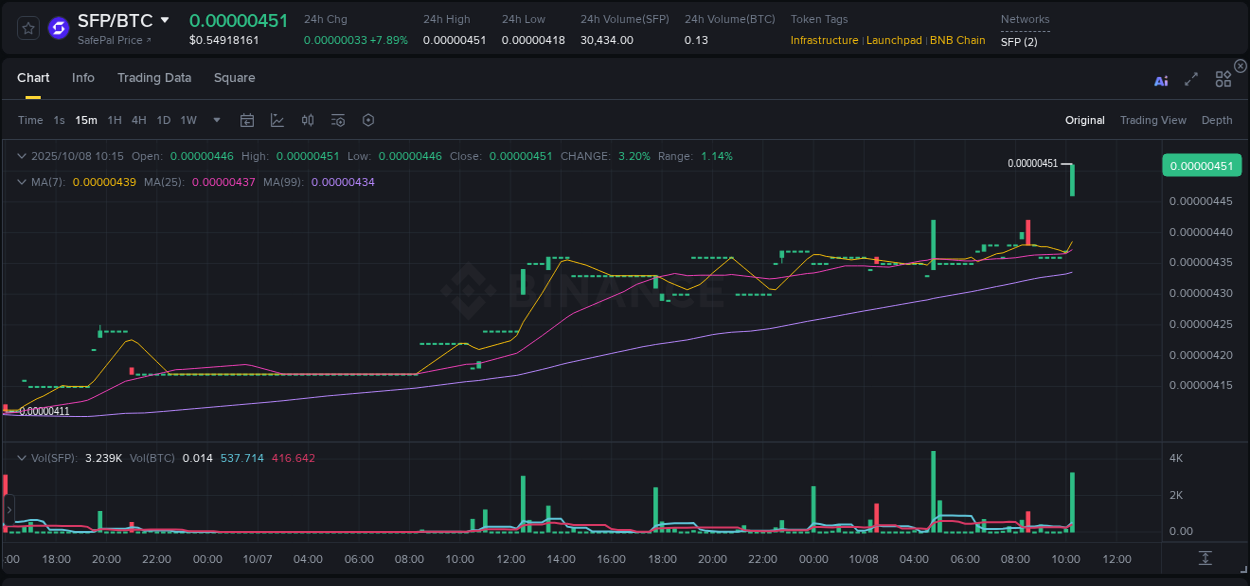Expand the chart to fullscreen
Image resolution: width=1250 pixels, height=586 pixels.
(1190, 80)
